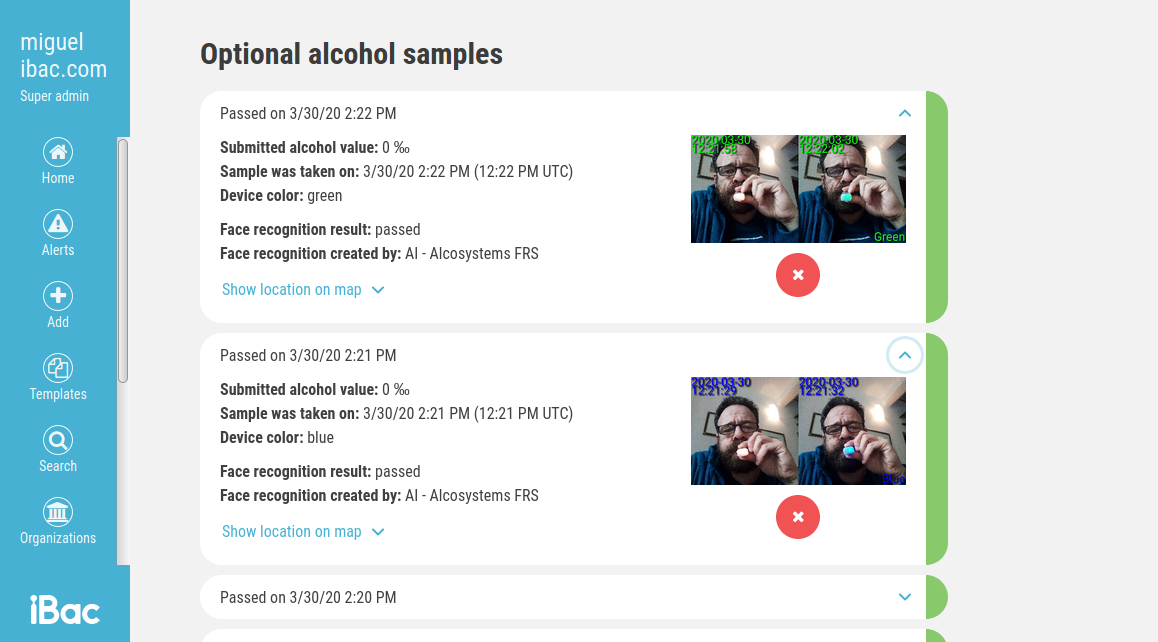The image size is (1158, 642).
Task: Open the Home icon in sidebar
Action: 58,153
